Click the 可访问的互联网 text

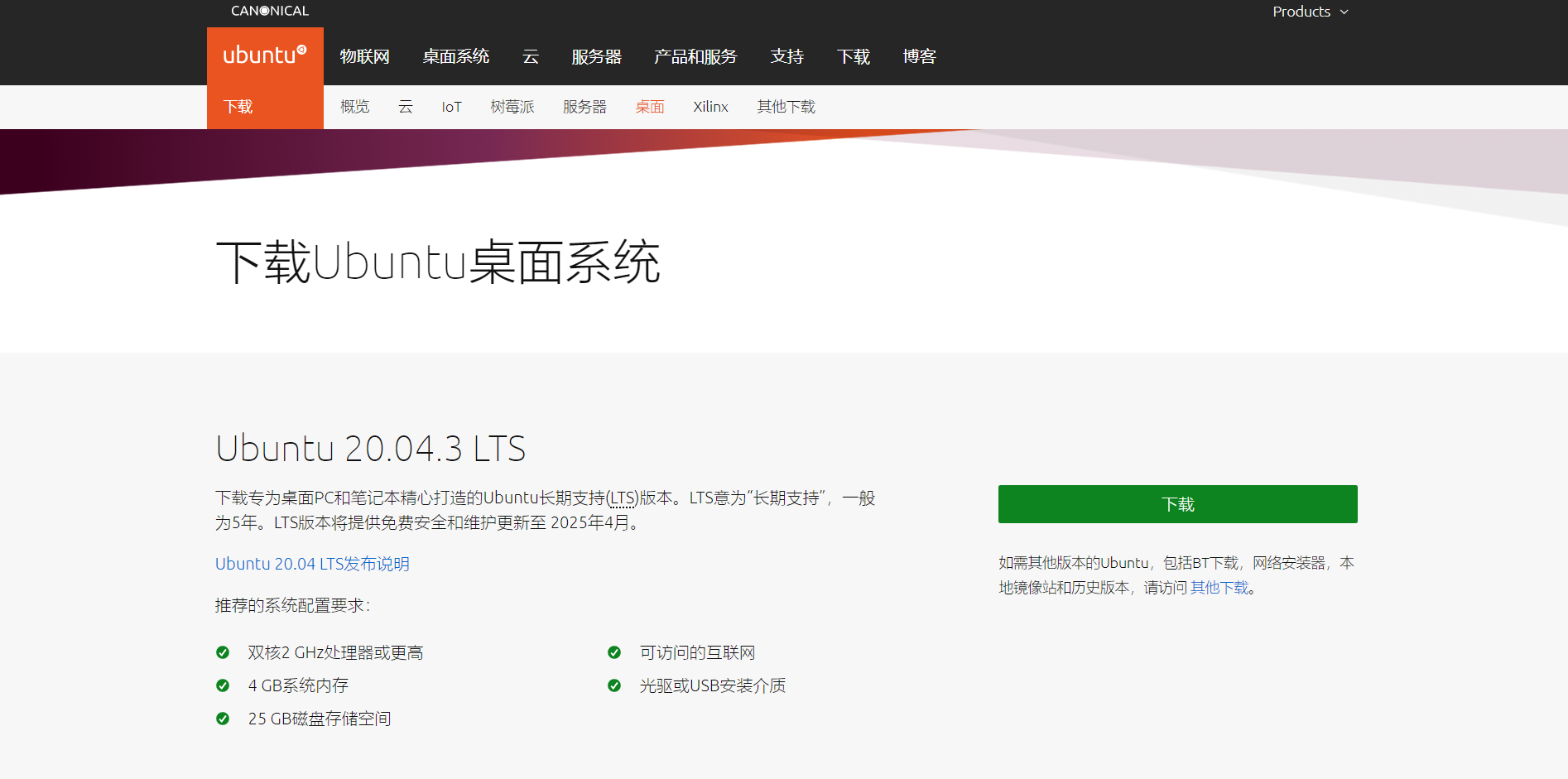(697, 653)
